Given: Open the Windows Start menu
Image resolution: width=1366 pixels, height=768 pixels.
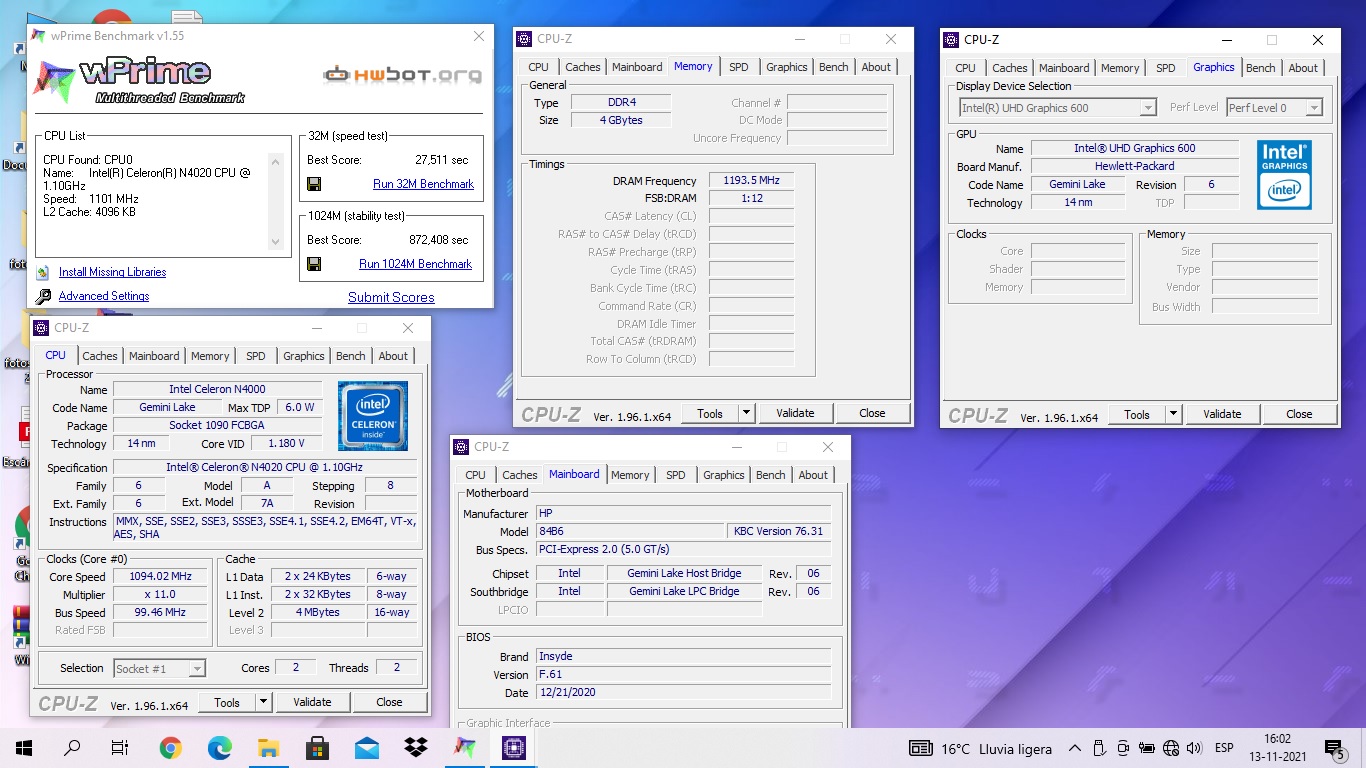Looking at the screenshot, I should point(24,747).
